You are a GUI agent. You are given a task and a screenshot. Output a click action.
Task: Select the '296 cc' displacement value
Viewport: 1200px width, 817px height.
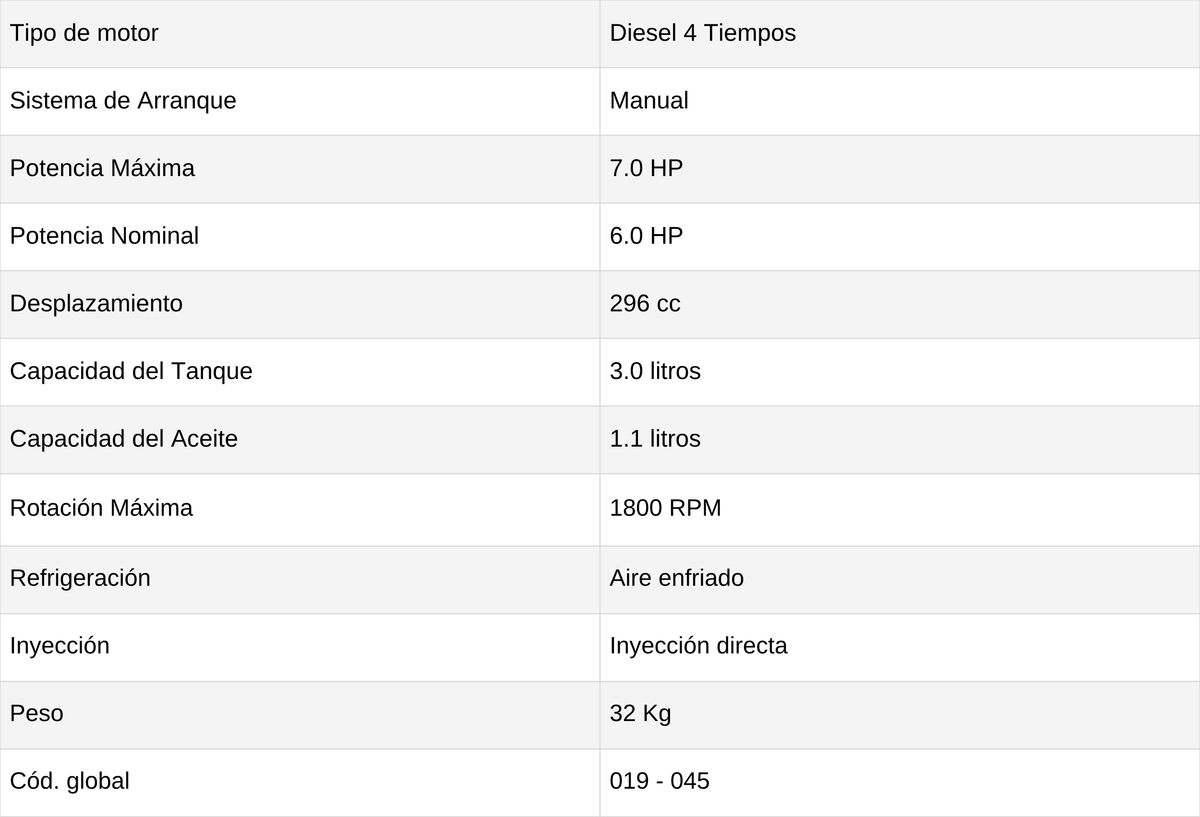645,304
